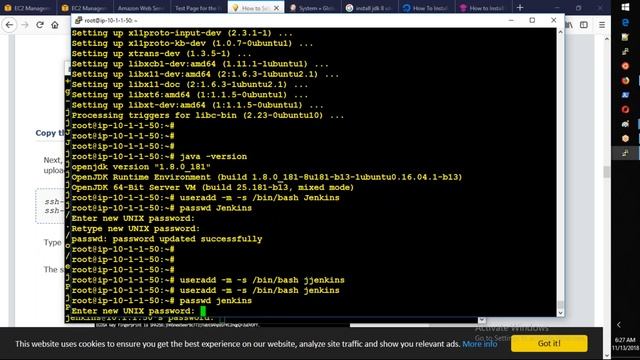Viewport: 640px width, 360px height.
Task: Click 'openjdk version "1.8.0_181"' output line
Action: pyautogui.click(x=141, y=167)
